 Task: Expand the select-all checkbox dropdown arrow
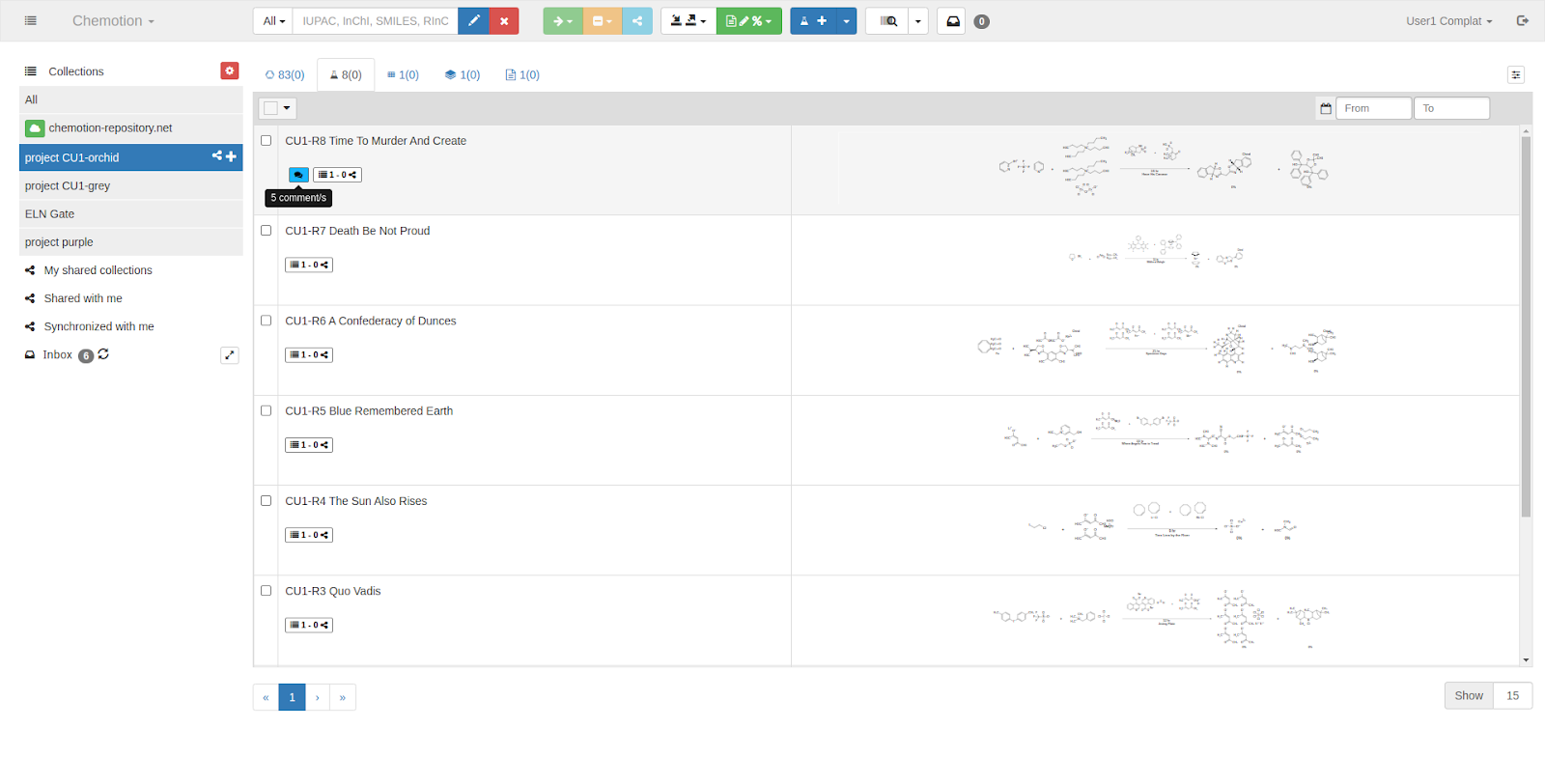click(287, 108)
